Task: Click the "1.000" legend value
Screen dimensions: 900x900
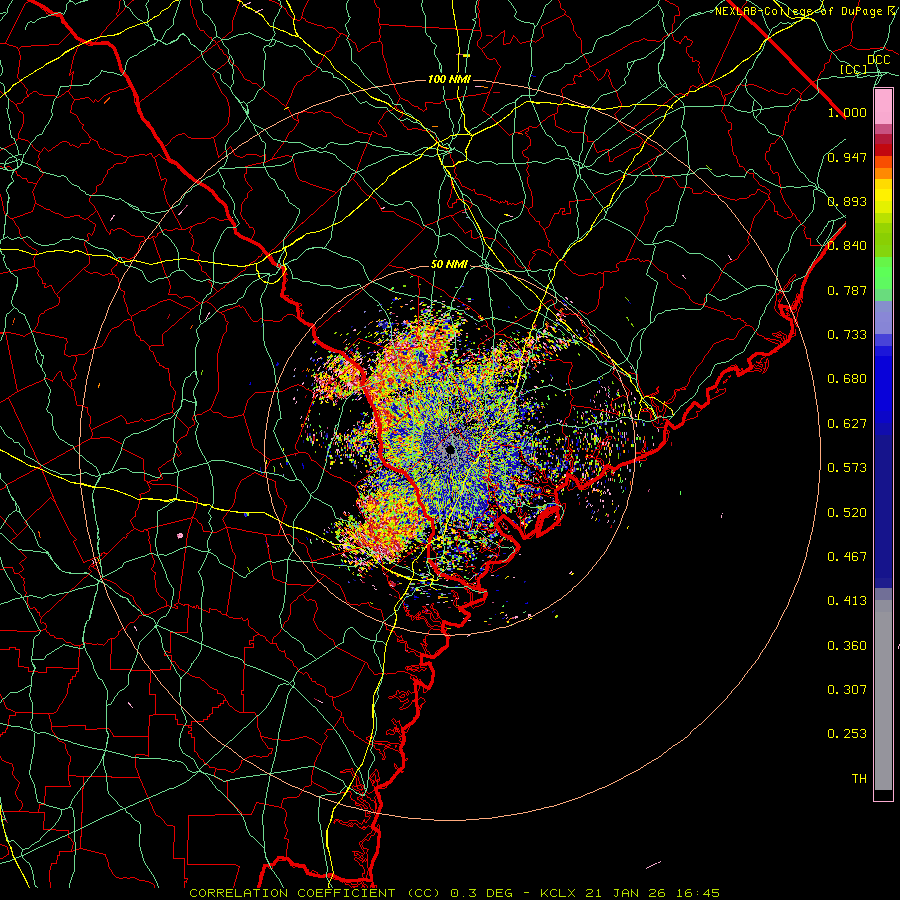Action: [847, 112]
